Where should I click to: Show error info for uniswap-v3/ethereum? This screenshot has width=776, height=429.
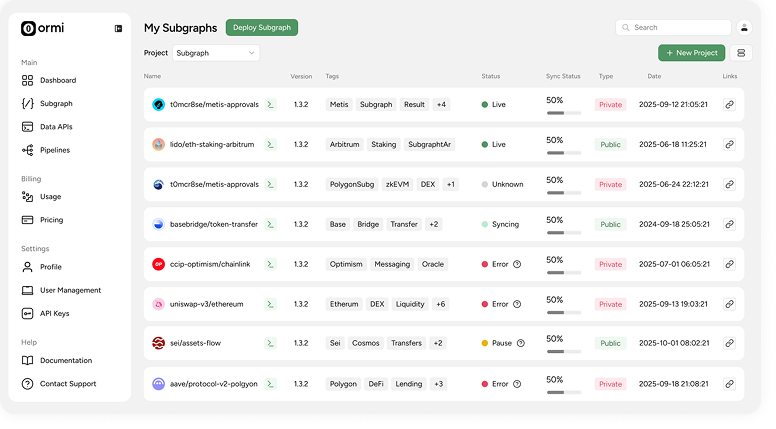coord(517,304)
